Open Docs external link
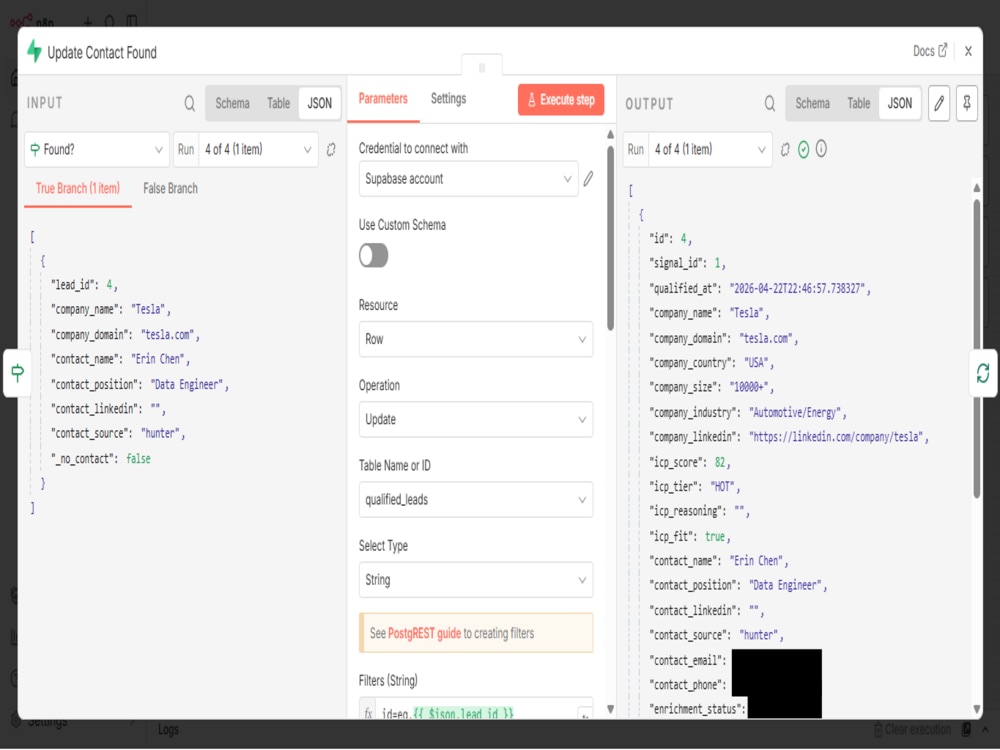Screen dimensions: 1000x750 pyautogui.click(x=930, y=51)
